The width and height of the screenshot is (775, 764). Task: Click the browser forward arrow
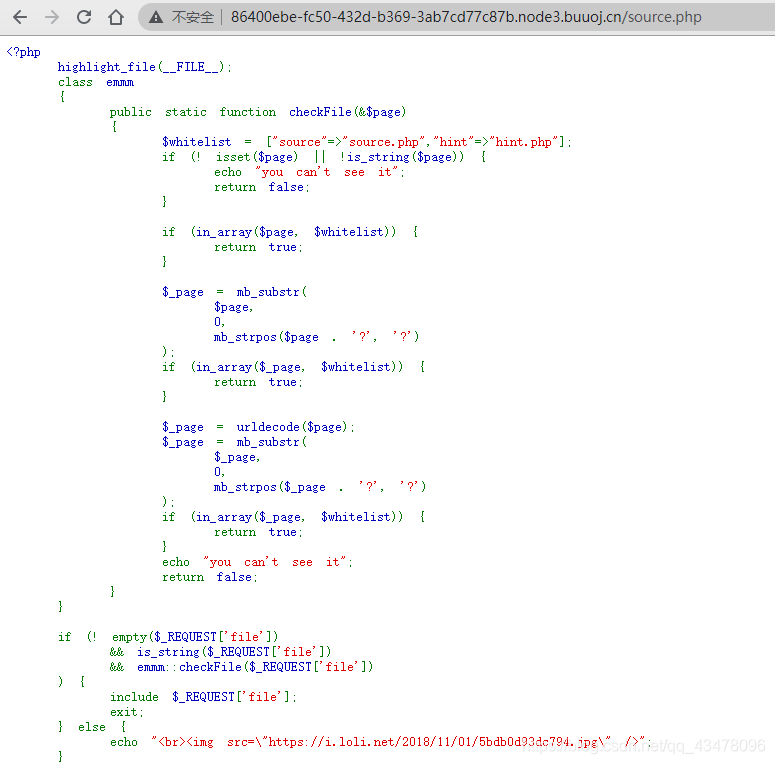point(52,17)
